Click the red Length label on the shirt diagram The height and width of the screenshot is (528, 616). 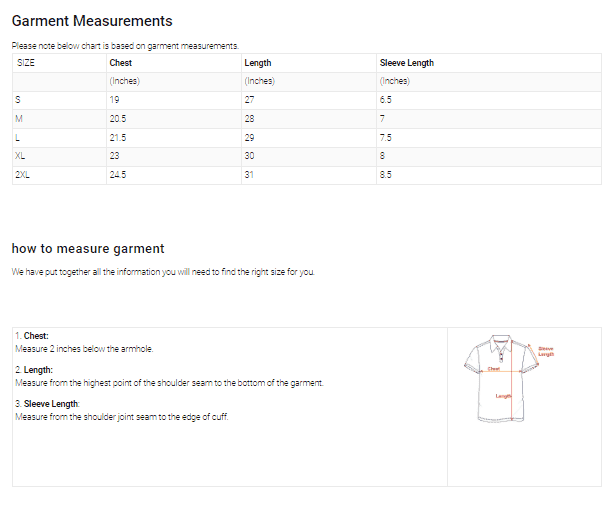503,396
